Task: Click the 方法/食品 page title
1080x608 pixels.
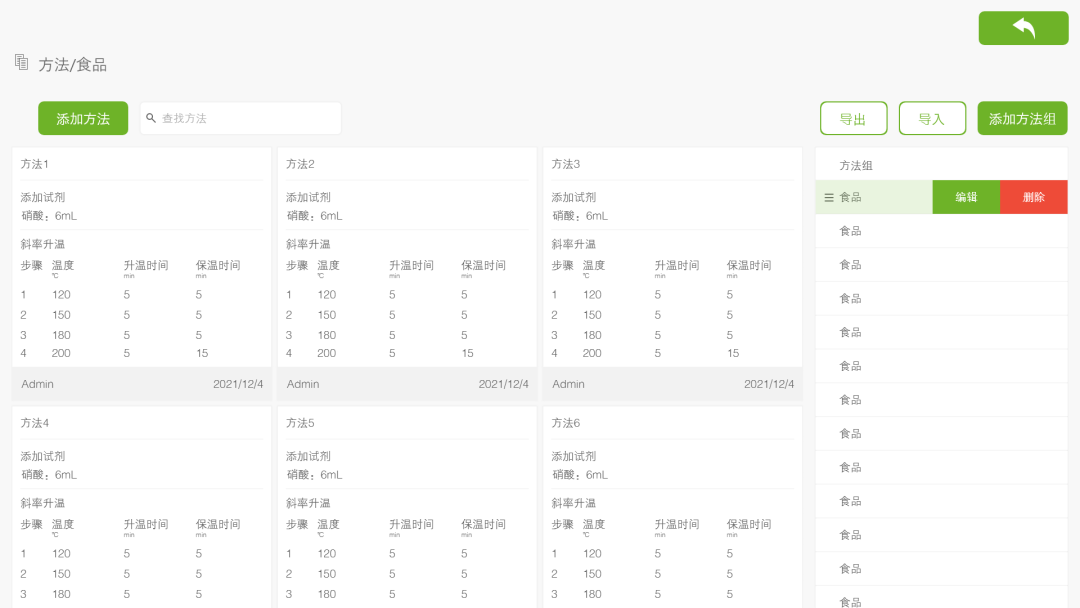Action: pyautogui.click(x=72, y=65)
